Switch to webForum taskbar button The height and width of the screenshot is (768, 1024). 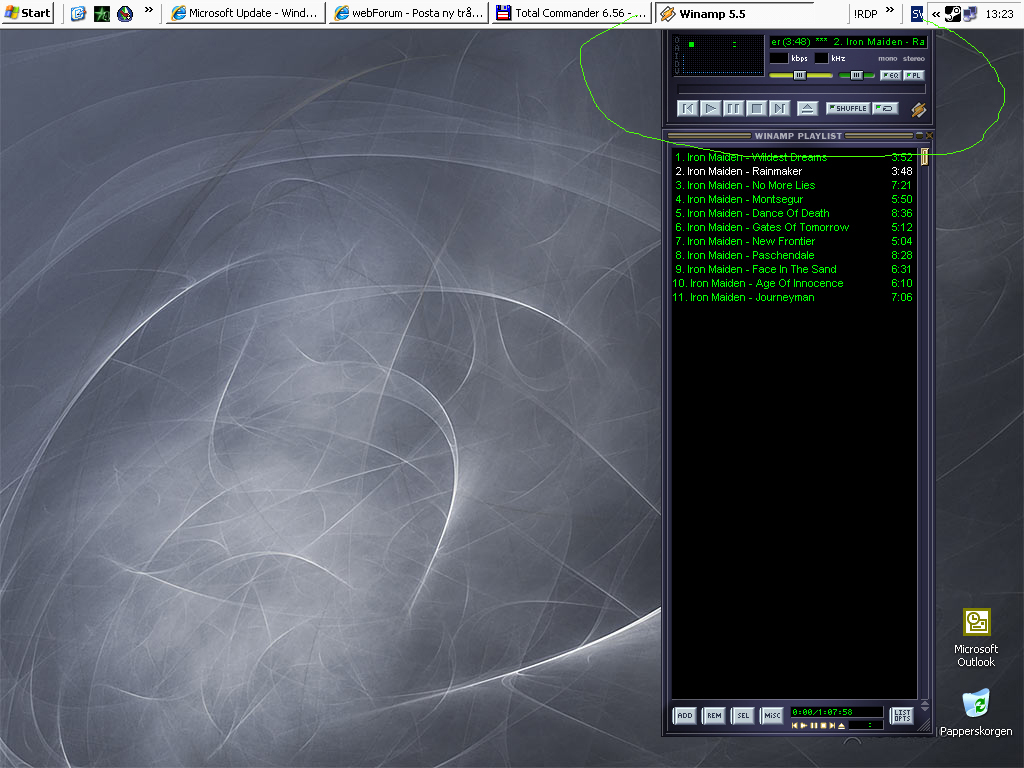(409, 13)
